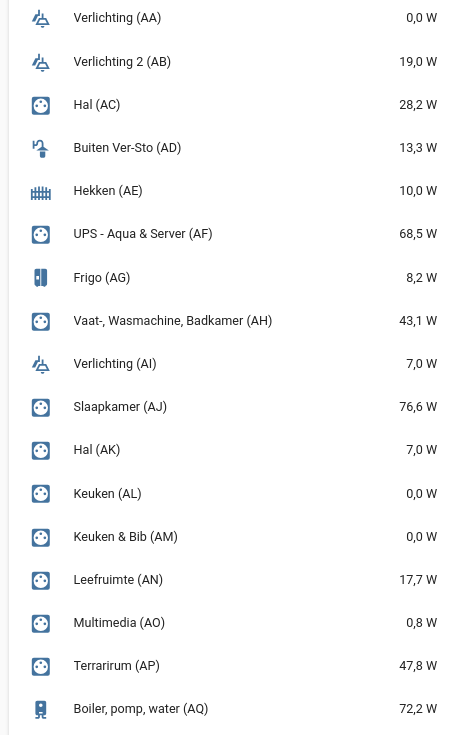This screenshot has width=449, height=735.
Task: Click the outdoor lamp icon for Buiten Ver-Sto (AD)
Action: coord(41,148)
